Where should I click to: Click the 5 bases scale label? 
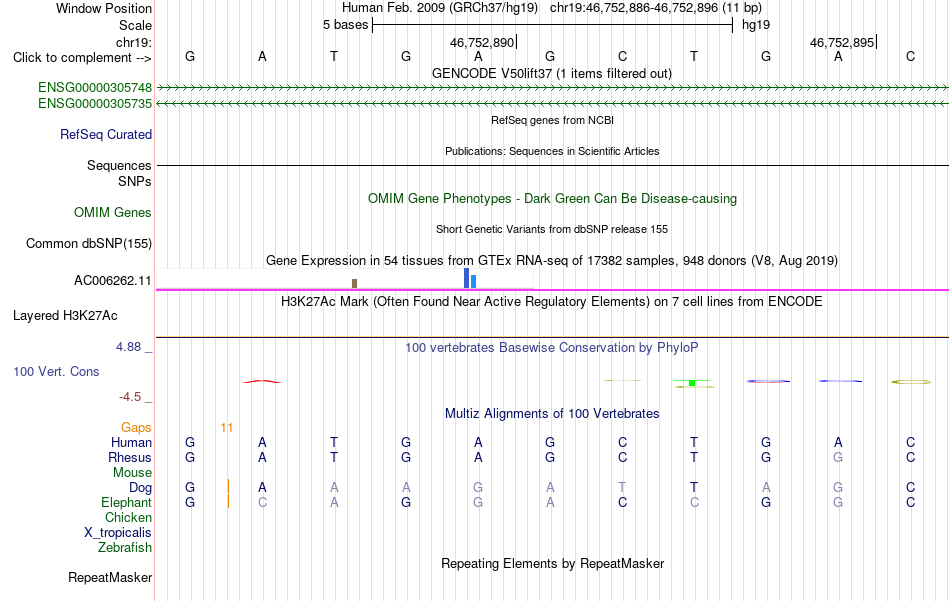345,25
